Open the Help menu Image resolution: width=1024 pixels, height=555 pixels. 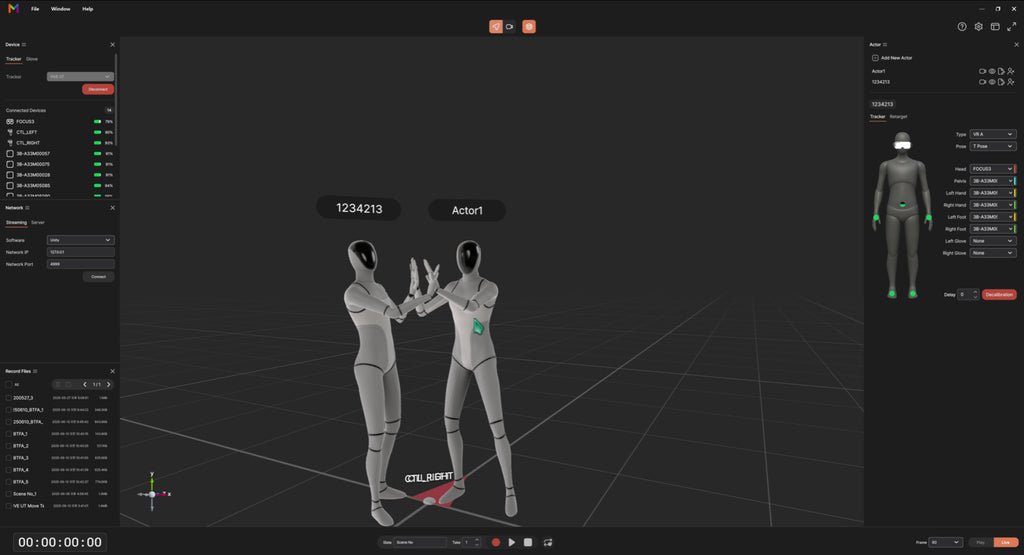pos(88,9)
